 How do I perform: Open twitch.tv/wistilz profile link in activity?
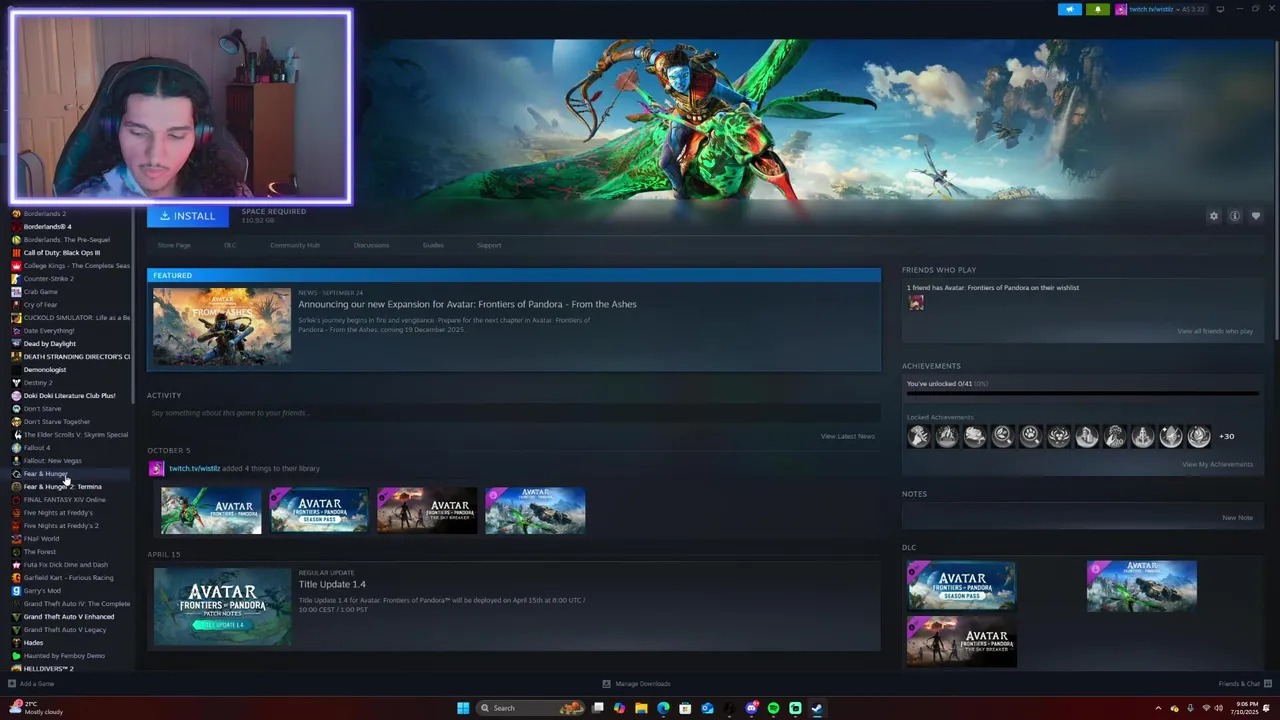pos(195,468)
